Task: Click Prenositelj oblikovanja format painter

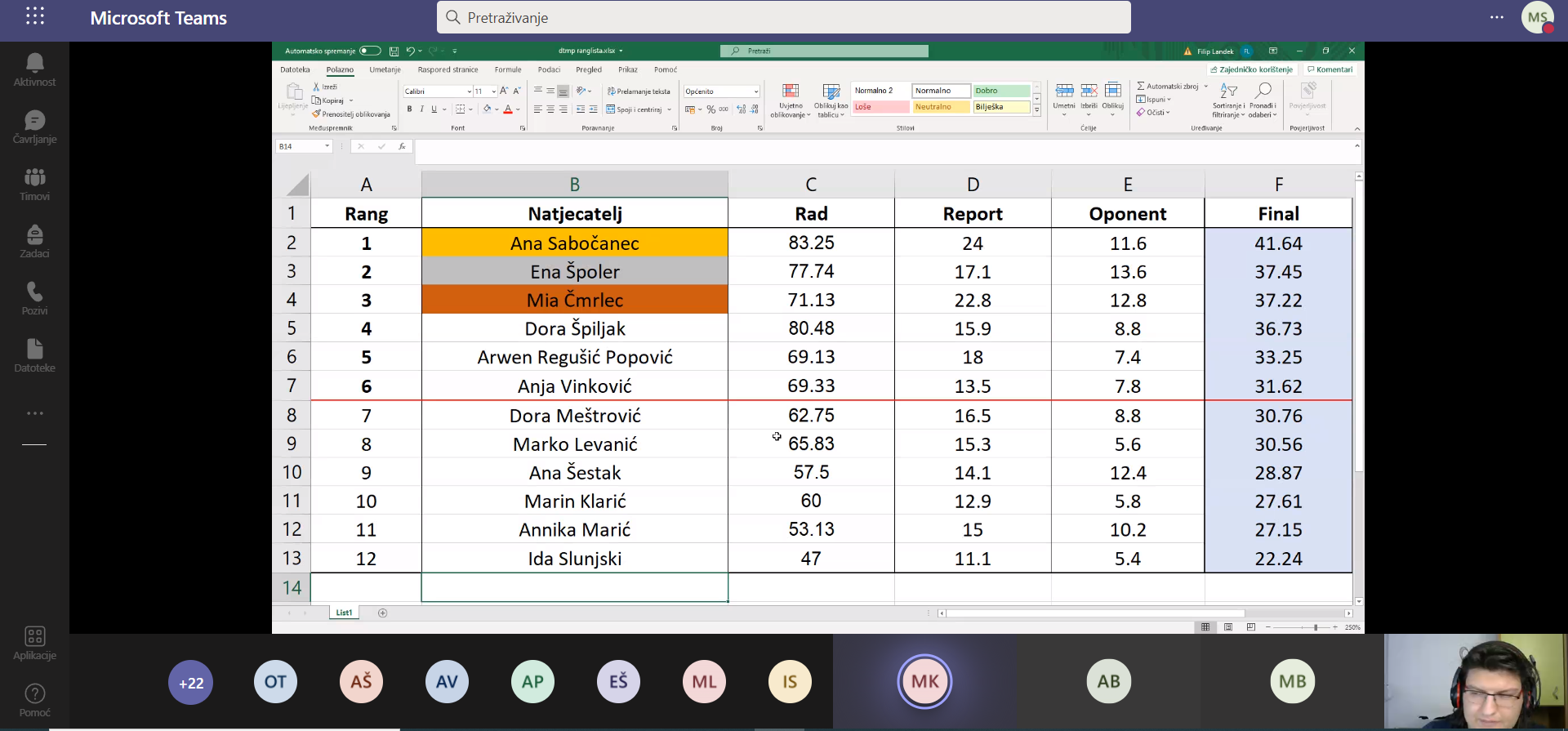Action: [351, 114]
